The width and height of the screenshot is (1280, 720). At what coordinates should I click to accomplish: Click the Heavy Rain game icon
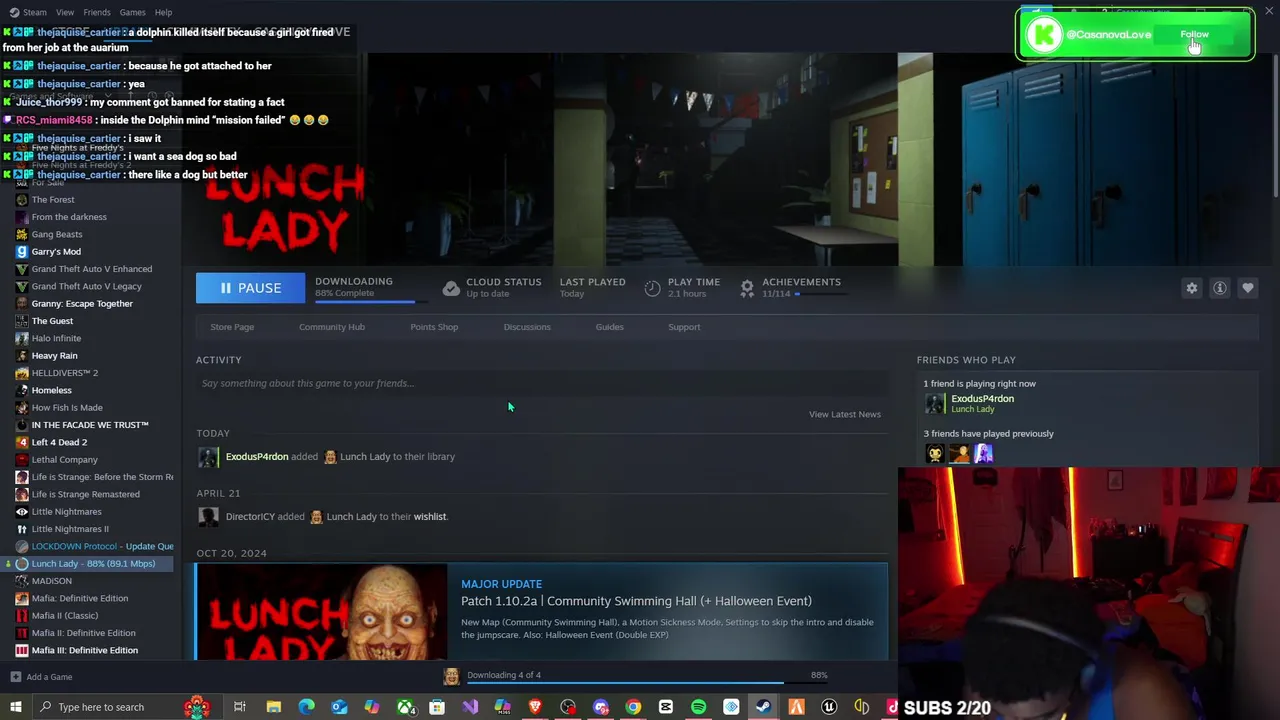click(x=22, y=356)
